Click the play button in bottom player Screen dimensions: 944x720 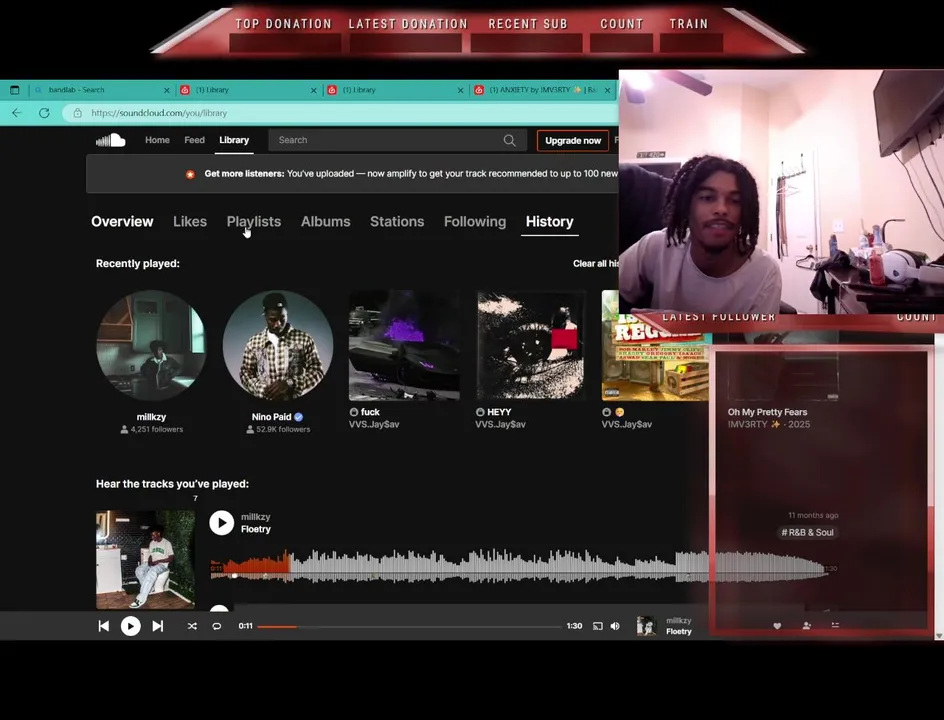pos(131,626)
